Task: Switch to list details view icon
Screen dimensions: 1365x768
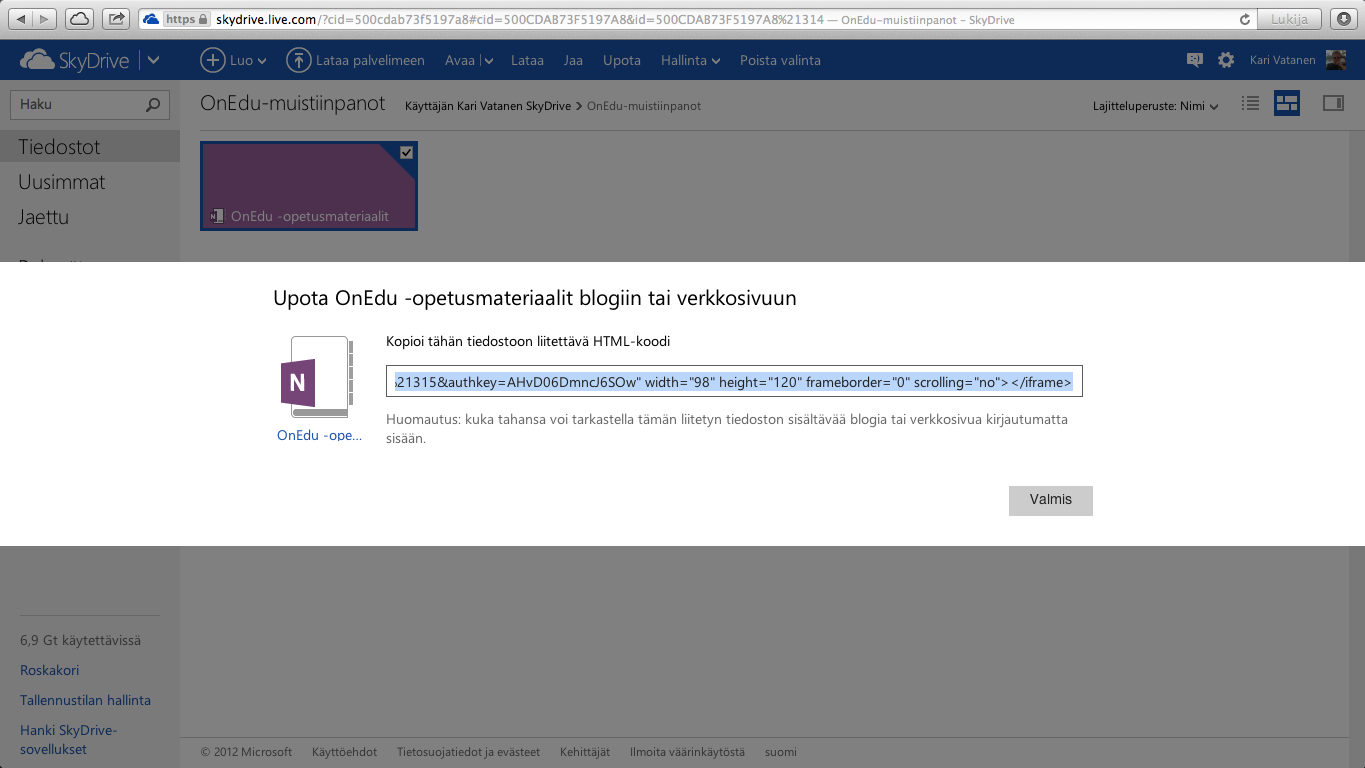Action: [x=1250, y=103]
